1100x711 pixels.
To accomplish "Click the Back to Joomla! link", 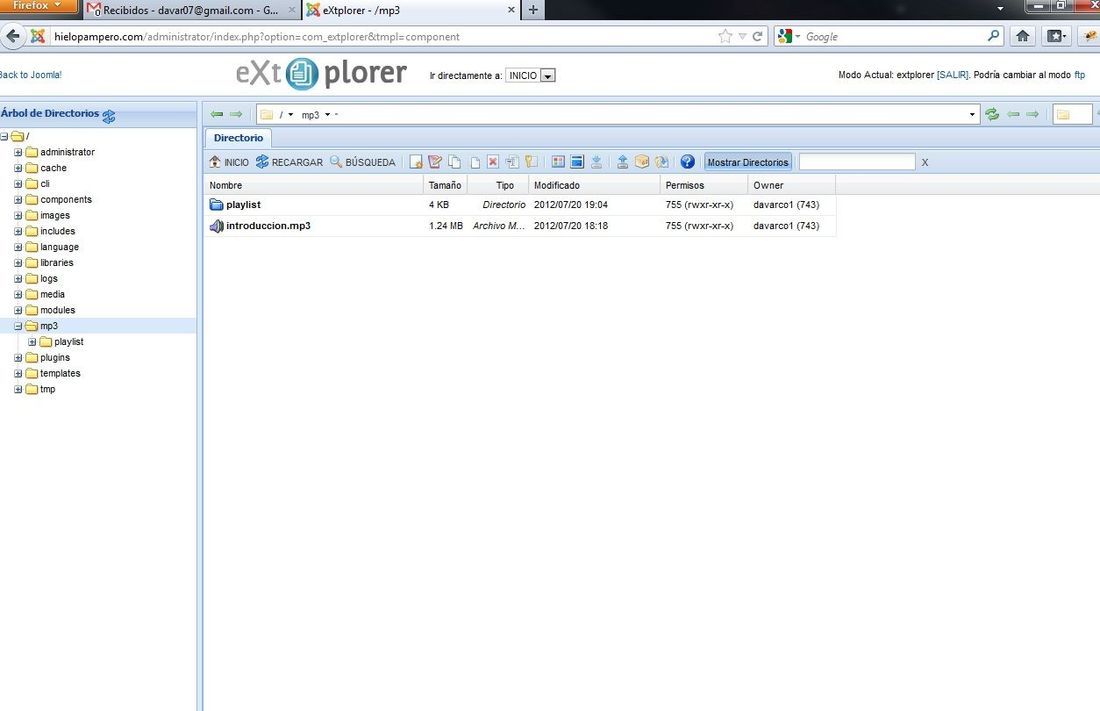I will 31,74.
